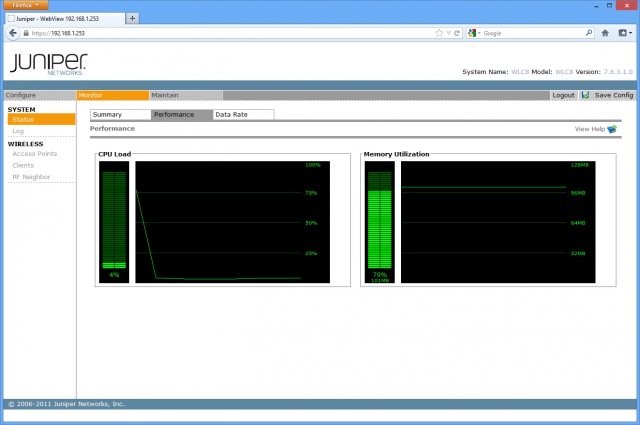Screen dimensions: 640x425
Task: Open the bookmarks menu icon
Action: [x=625, y=33]
